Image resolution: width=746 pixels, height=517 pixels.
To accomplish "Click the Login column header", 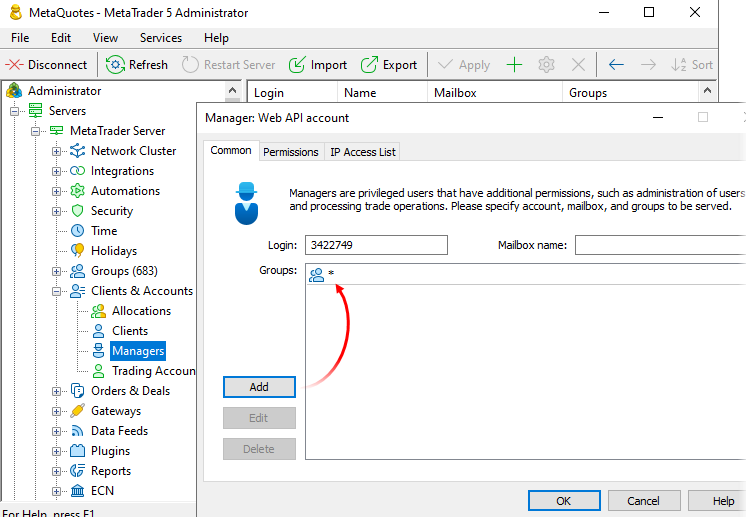I will point(292,92).
